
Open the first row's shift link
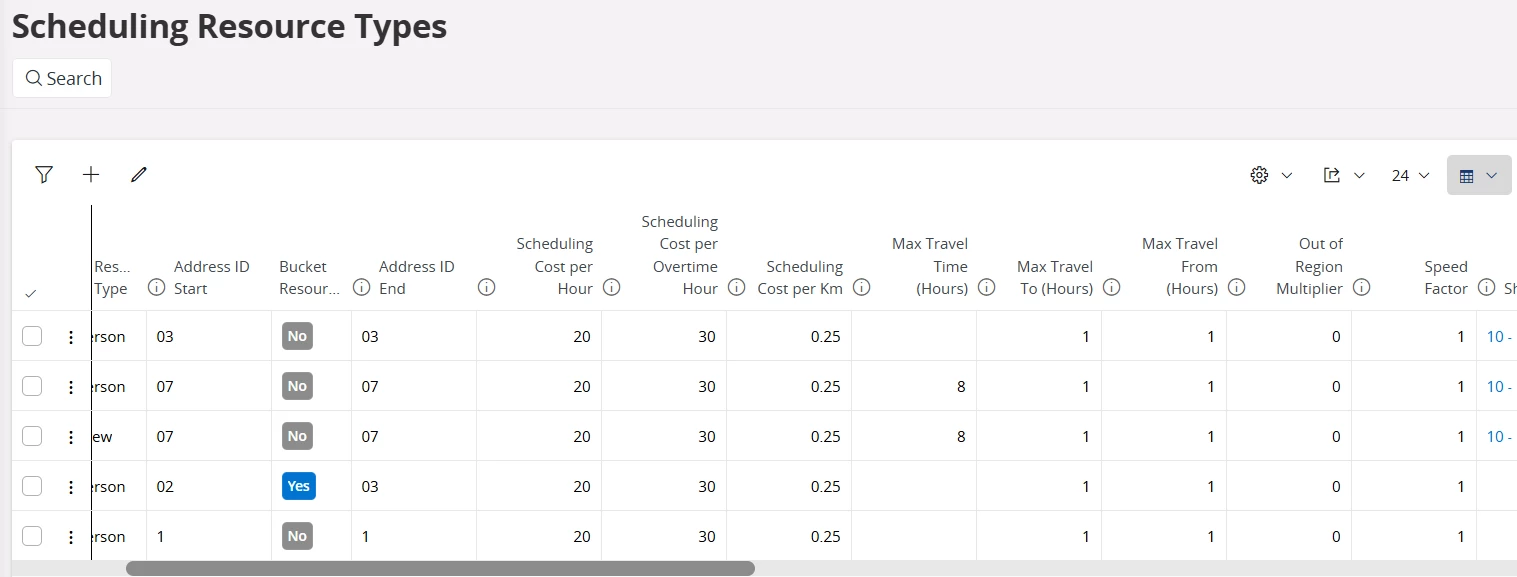point(1498,337)
